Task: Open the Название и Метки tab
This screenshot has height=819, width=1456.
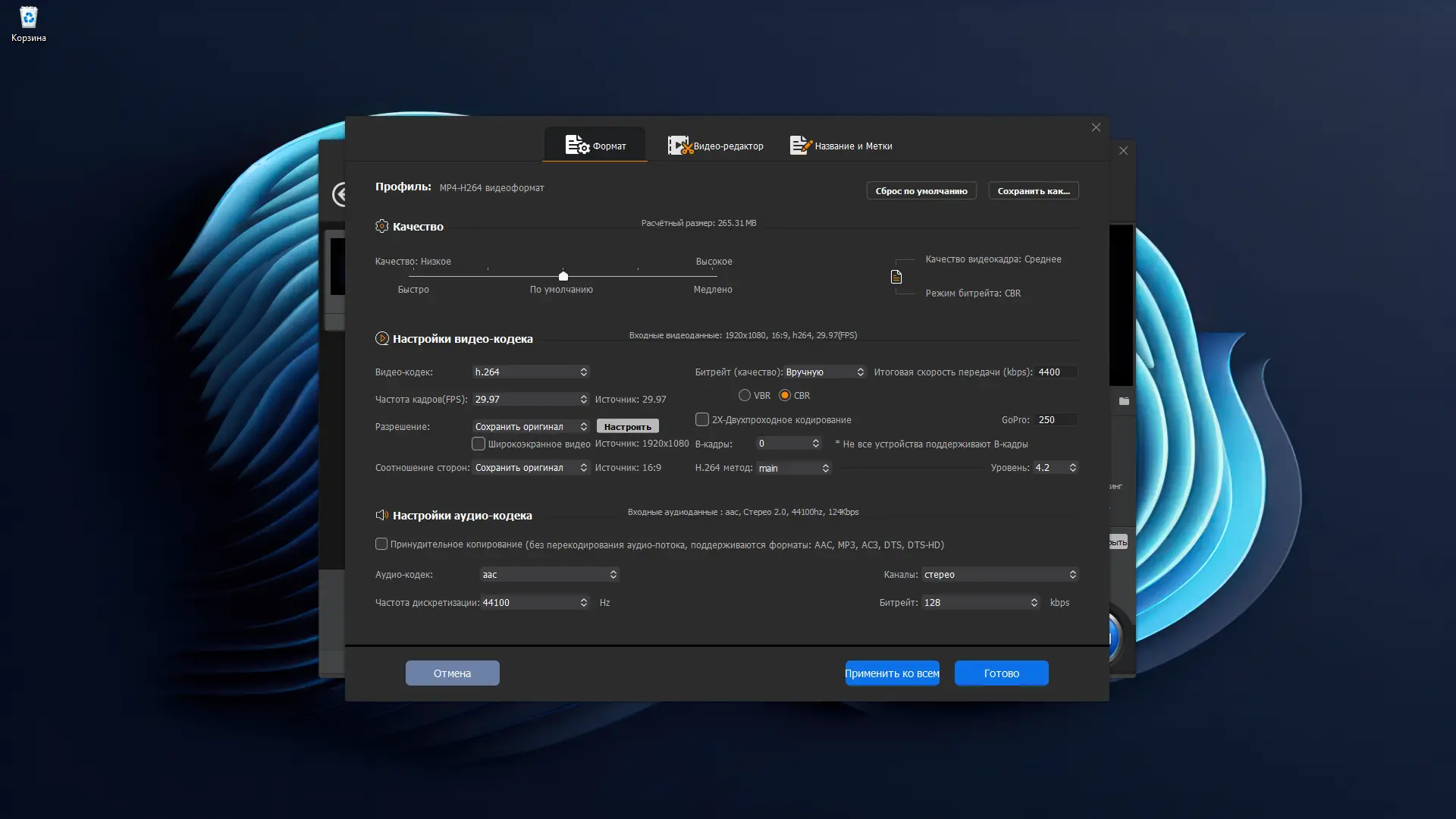Action: pyautogui.click(x=841, y=146)
